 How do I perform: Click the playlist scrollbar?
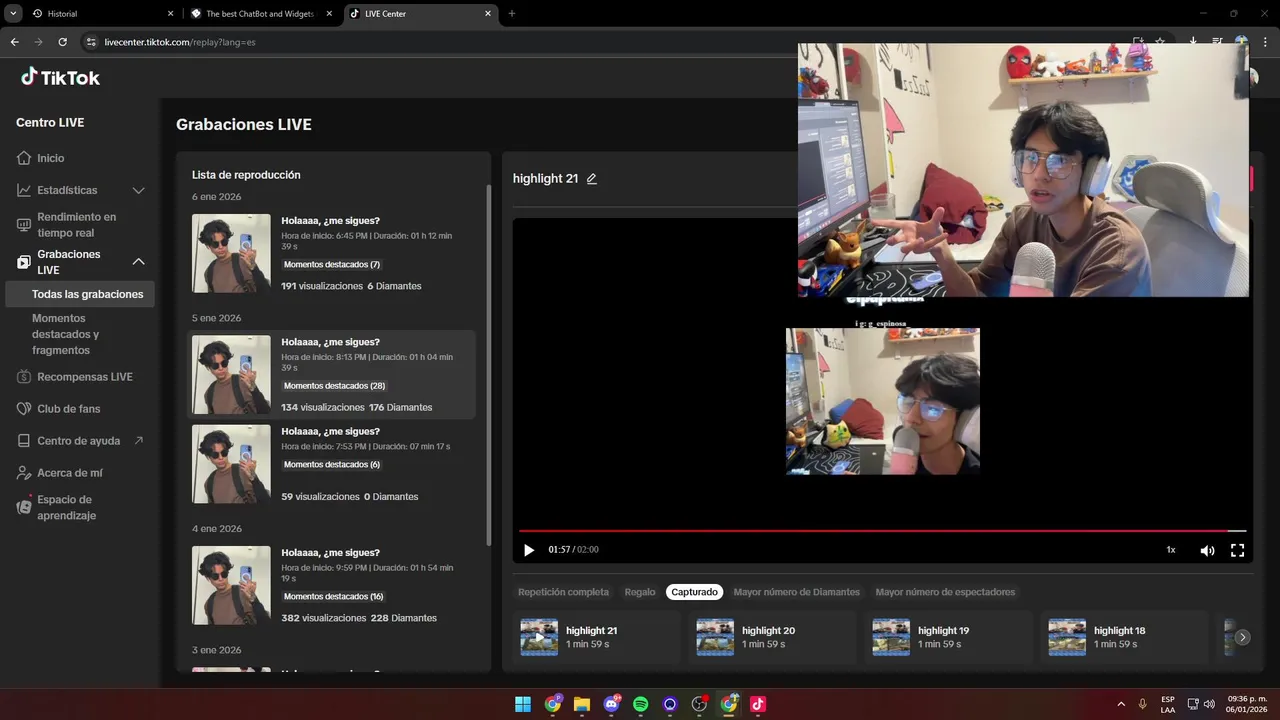point(488,365)
